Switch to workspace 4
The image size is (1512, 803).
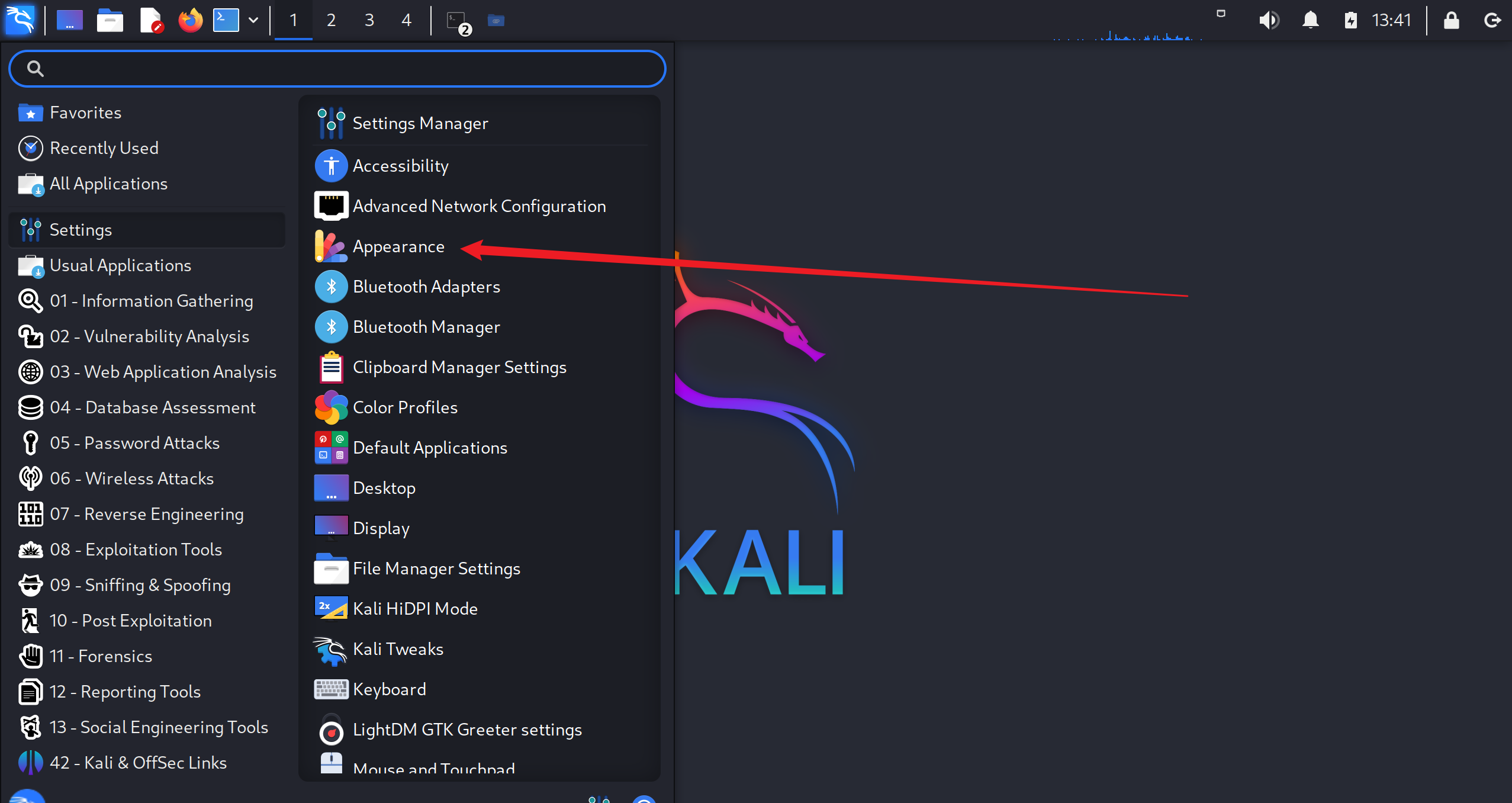[x=406, y=20]
